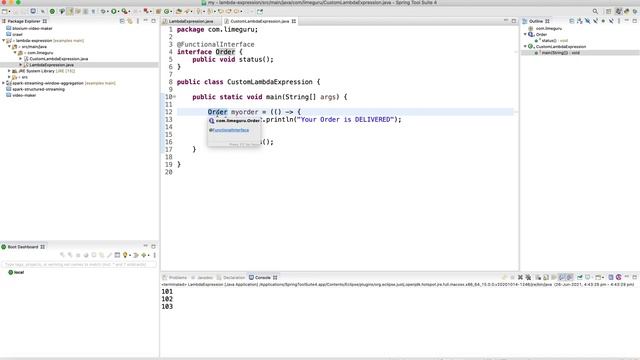The height and width of the screenshot is (360, 640).
Task: Click com.limeguru.Order in hover popup
Action: pos(238,121)
